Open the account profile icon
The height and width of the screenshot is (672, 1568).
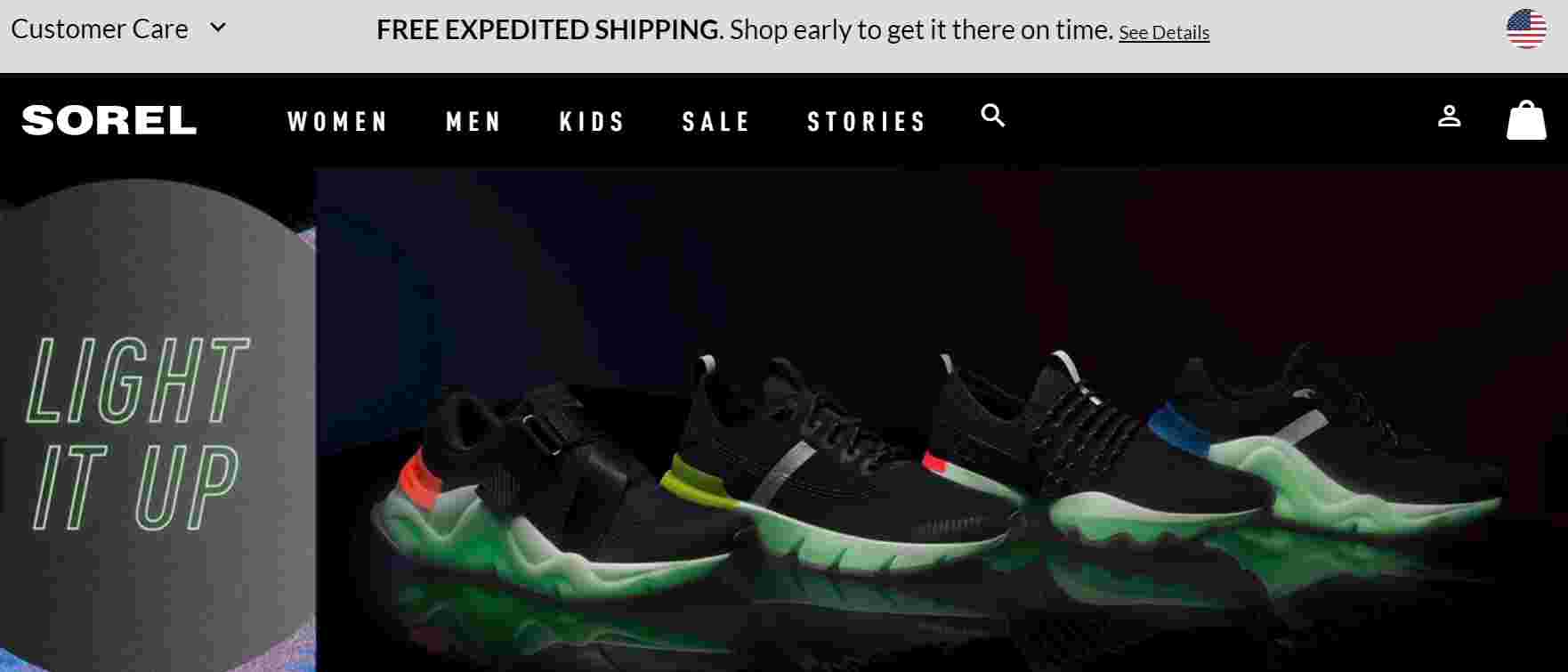click(1450, 117)
